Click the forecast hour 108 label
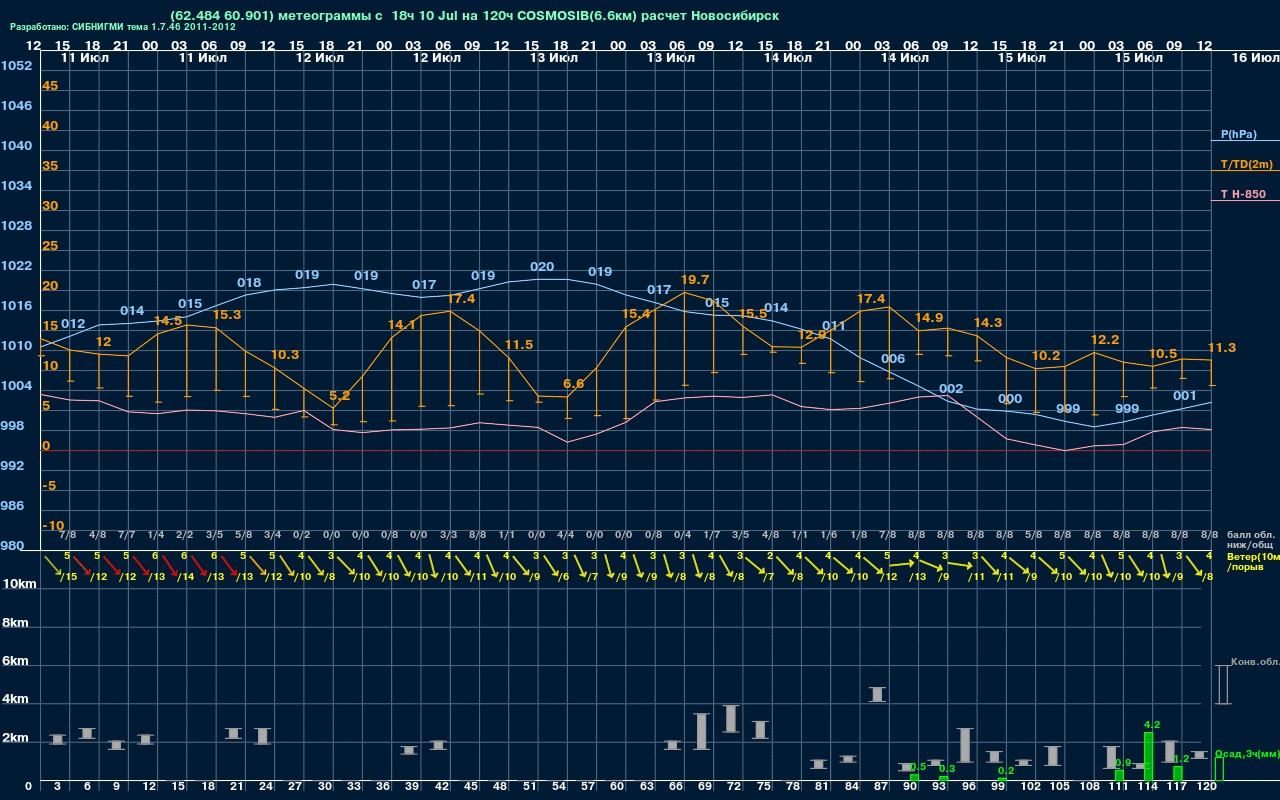The image size is (1280, 800). pos(1088,788)
